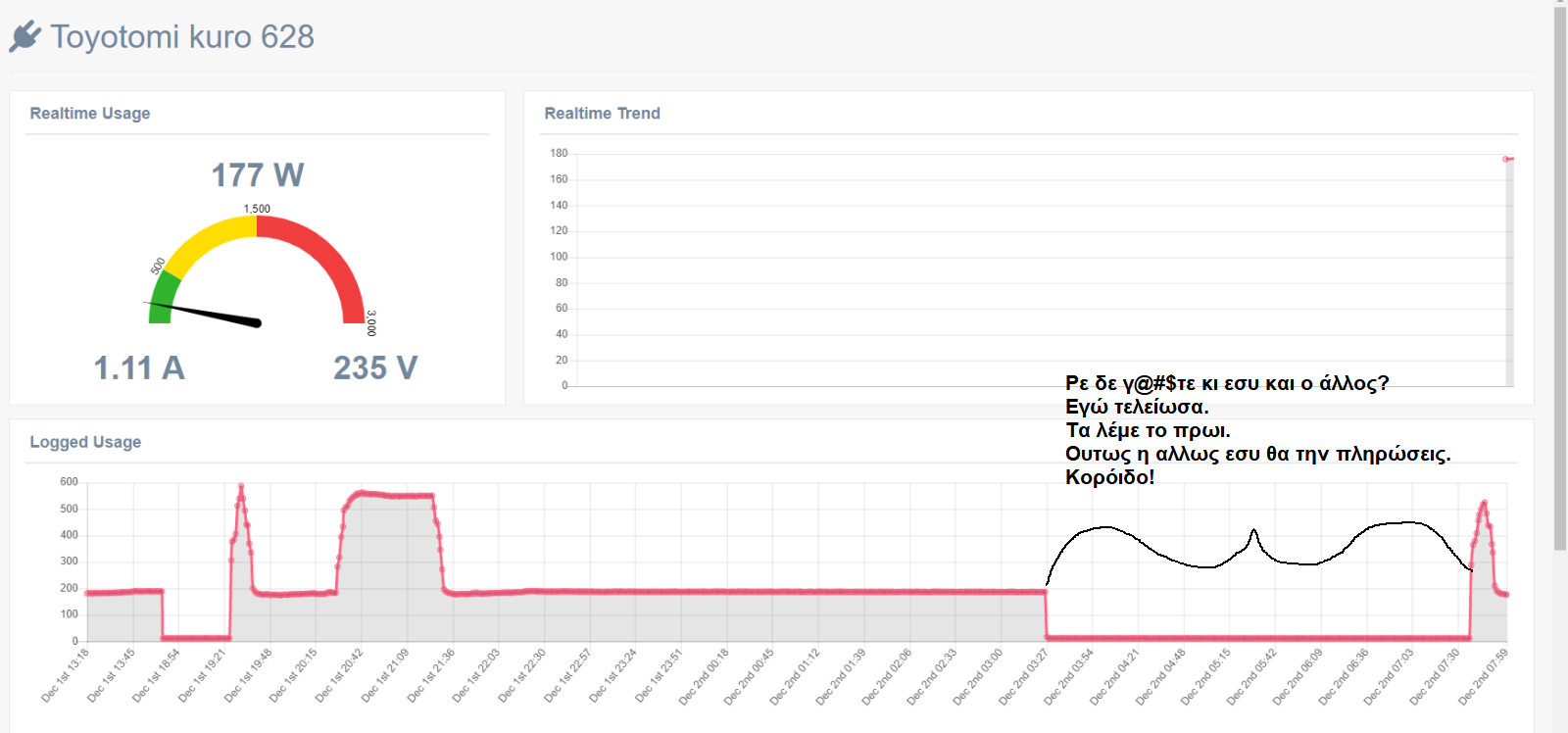The width and height of the screenshot is (1568, 733).
Task: Click the 1,500 gauge label
Action: coord(257,209)
